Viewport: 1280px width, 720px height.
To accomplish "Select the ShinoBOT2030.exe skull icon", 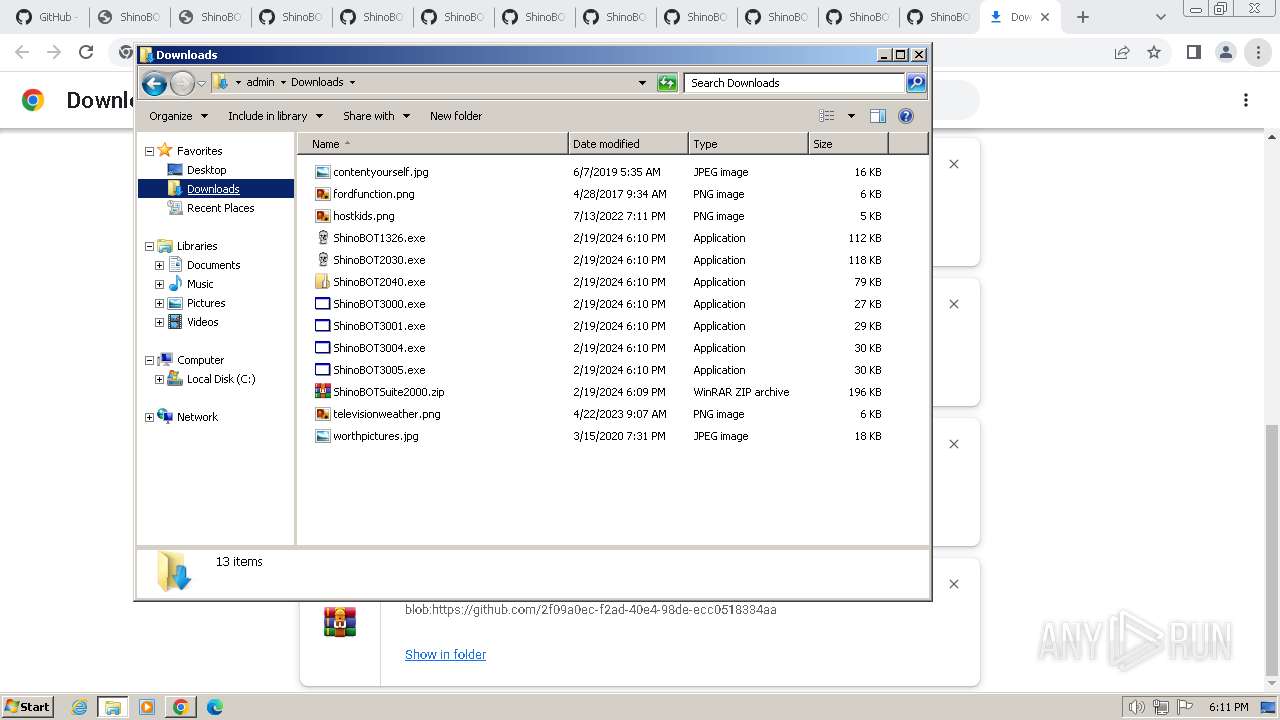I will (x=322, y=260).
